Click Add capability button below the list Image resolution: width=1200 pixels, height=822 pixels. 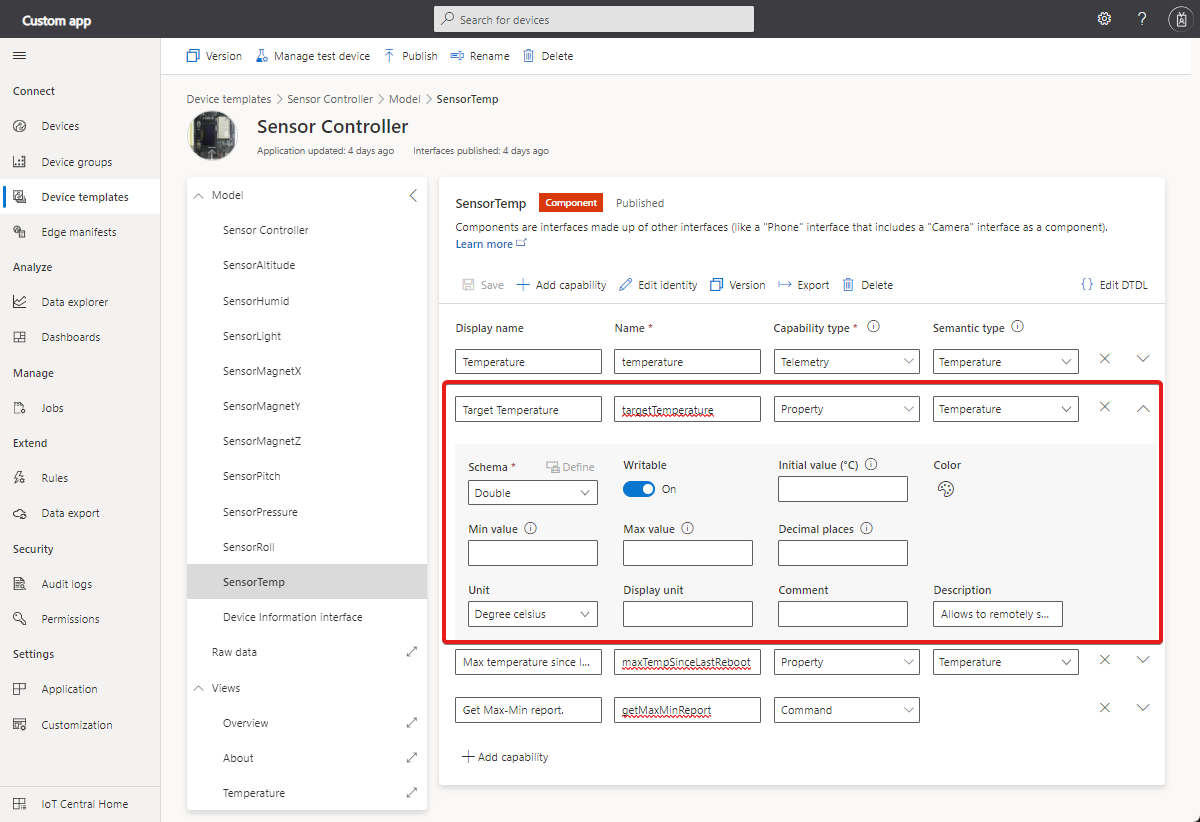(x=504, y=757)
